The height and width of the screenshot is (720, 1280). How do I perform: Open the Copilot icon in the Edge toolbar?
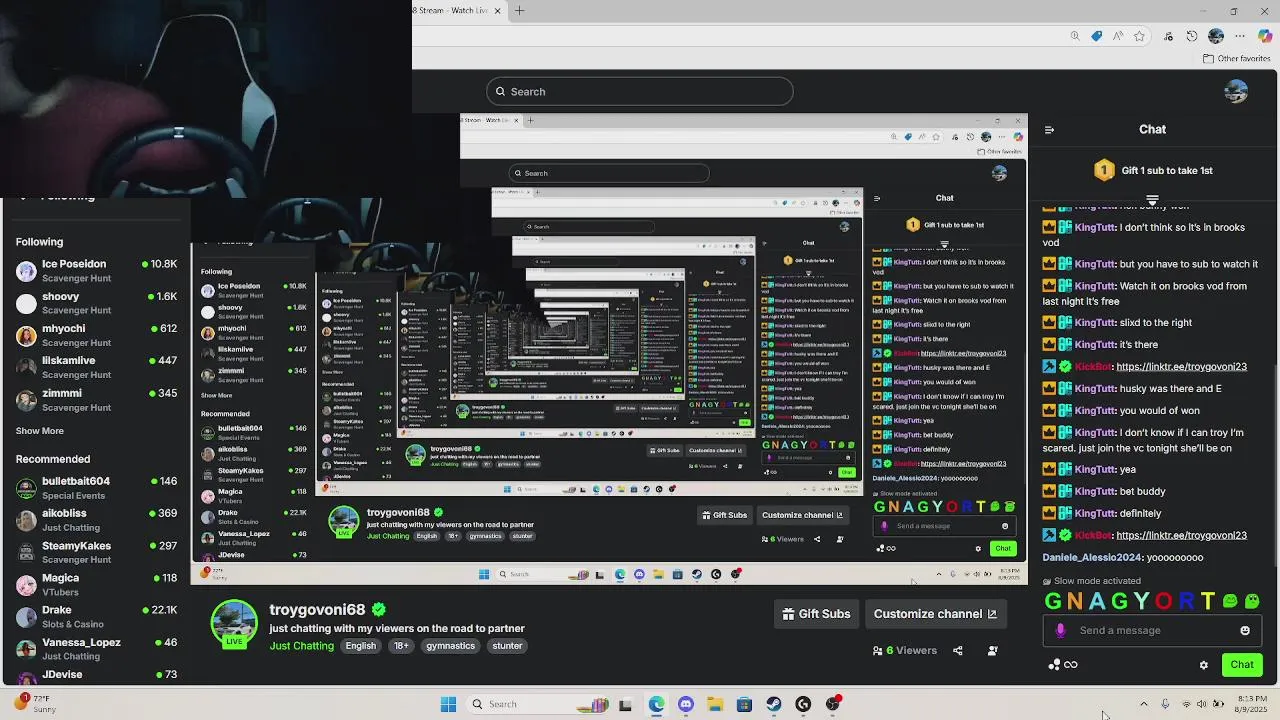pyautogui.click(x=1266, y=36)
